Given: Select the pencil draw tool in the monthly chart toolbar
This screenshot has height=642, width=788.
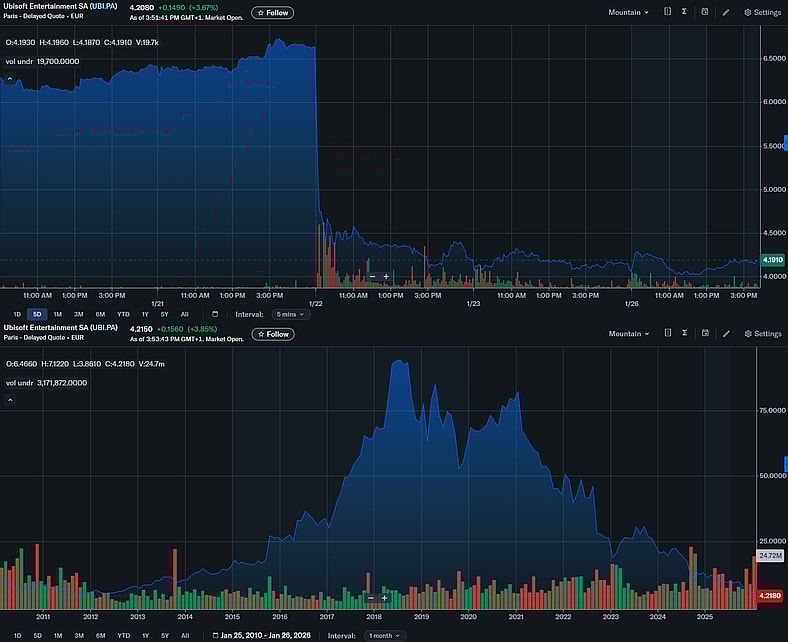Looking at the screenshot, I should pos(726,333).
